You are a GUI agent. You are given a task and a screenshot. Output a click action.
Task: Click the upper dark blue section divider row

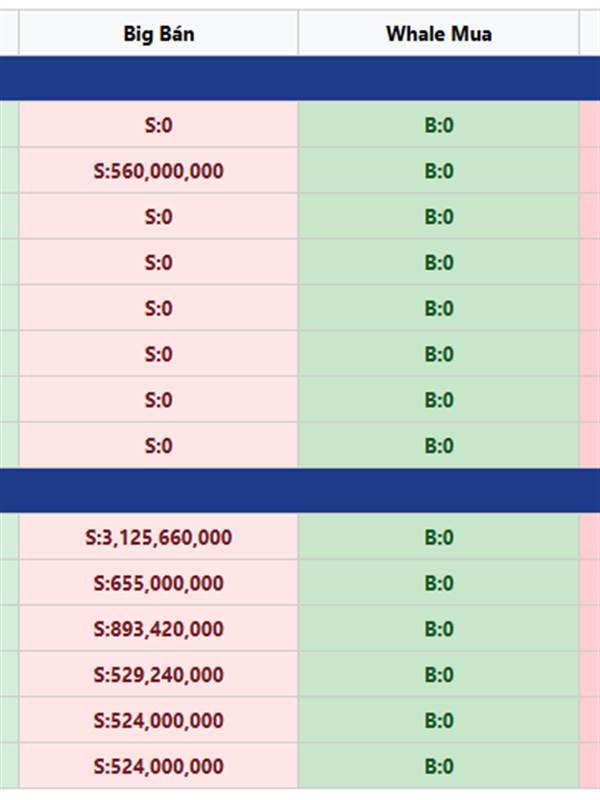(300, 79)
